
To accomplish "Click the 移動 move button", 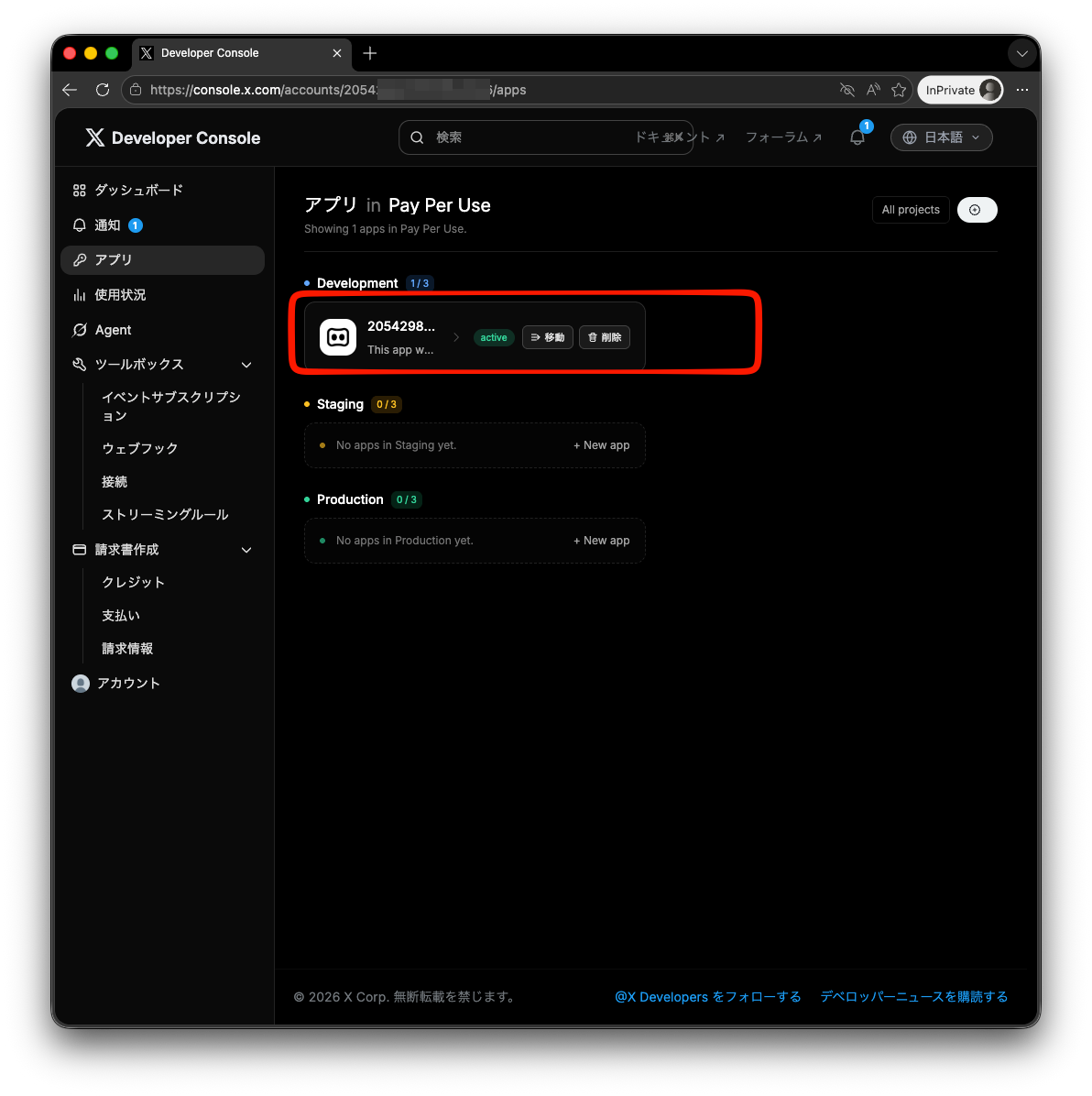I will (x=548, y=337).
